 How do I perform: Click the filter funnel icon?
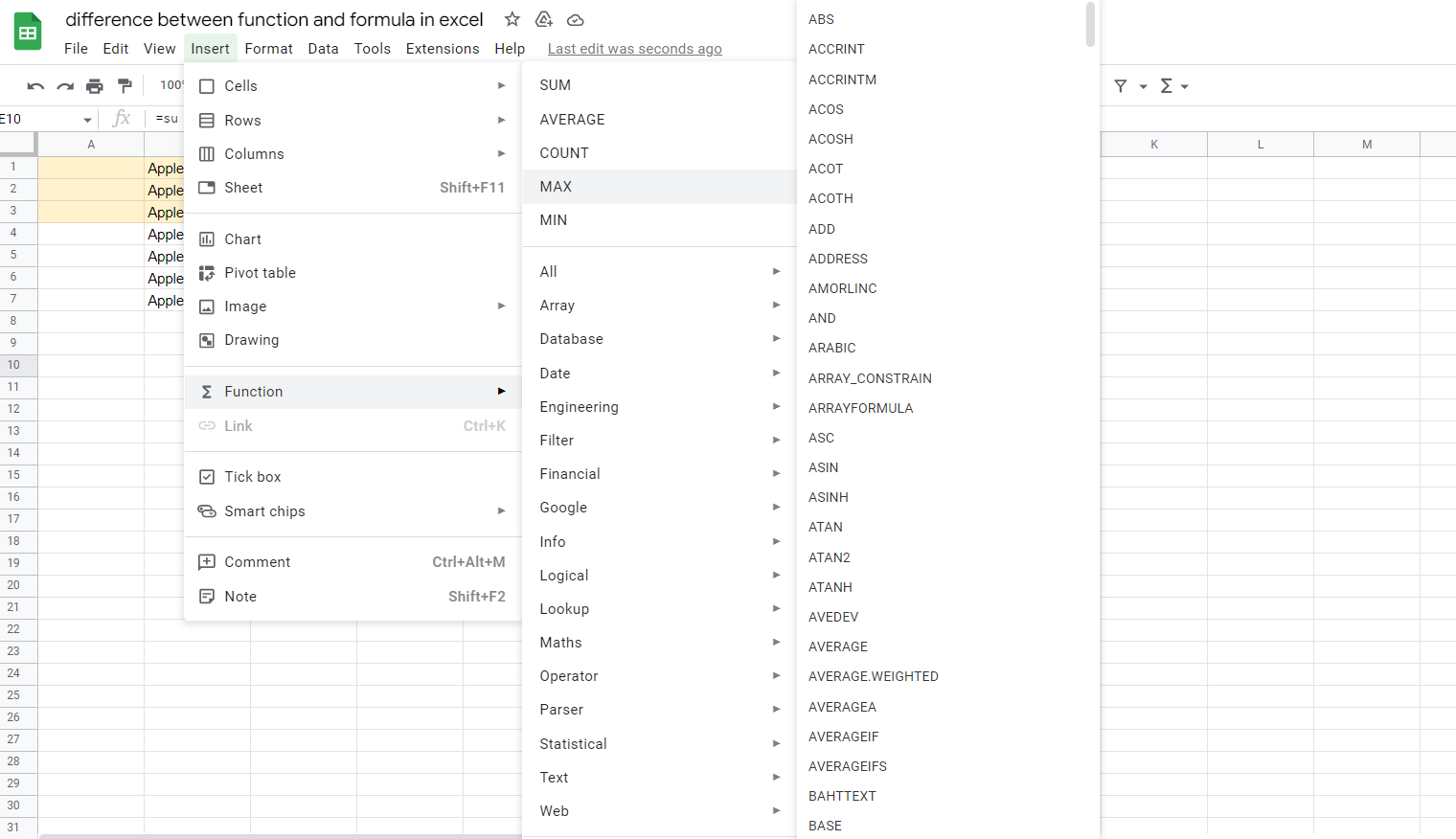1121,86
